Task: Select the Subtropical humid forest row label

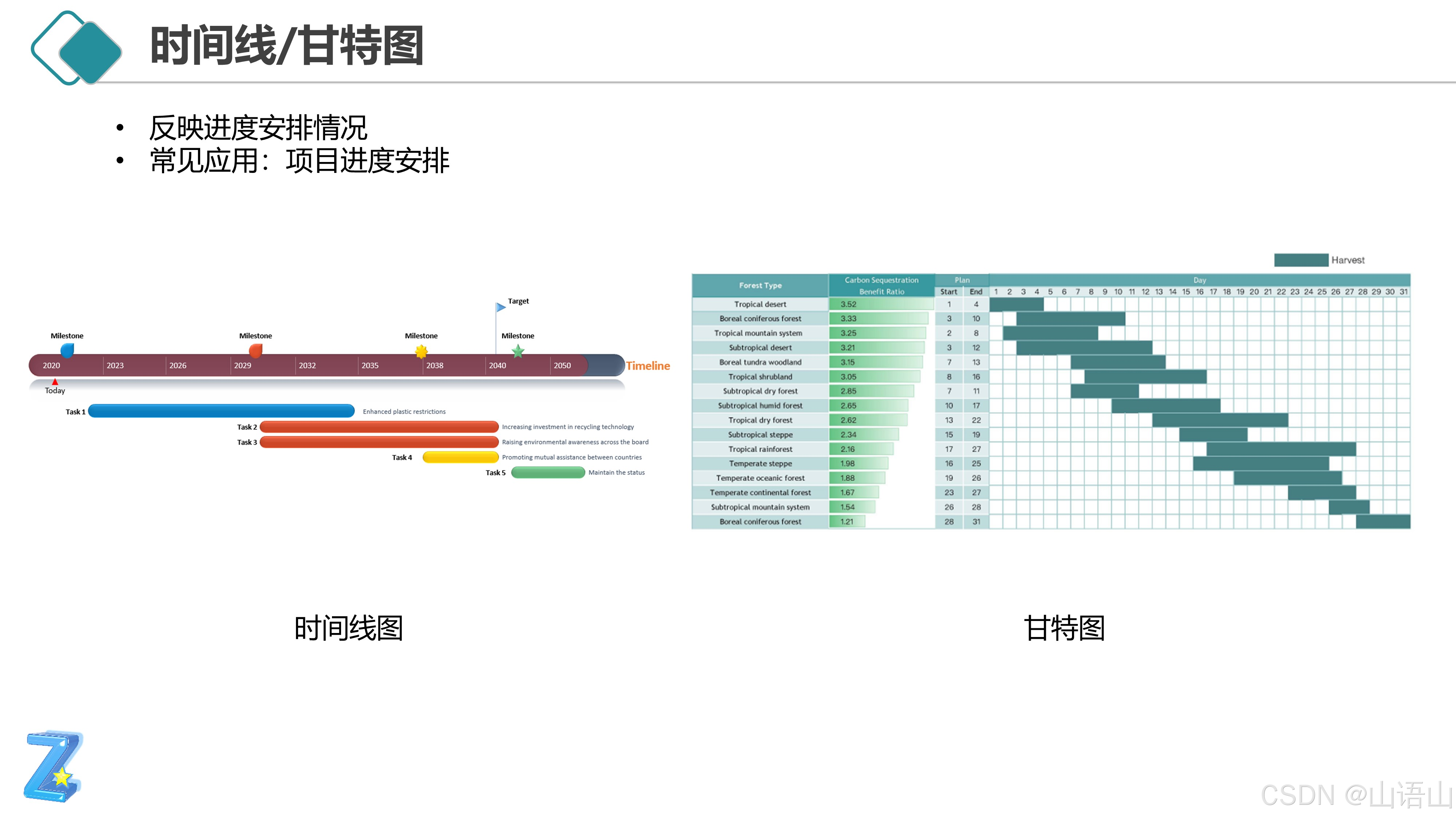Action: coord(760,406)
